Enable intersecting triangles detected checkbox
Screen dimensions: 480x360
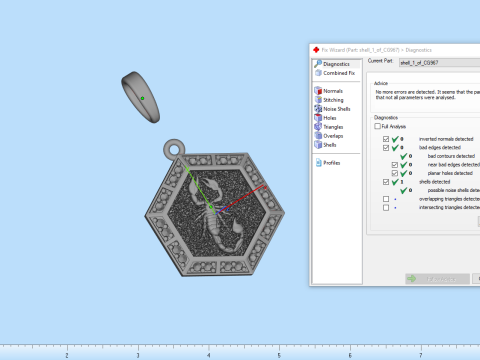tap(386, 208)
